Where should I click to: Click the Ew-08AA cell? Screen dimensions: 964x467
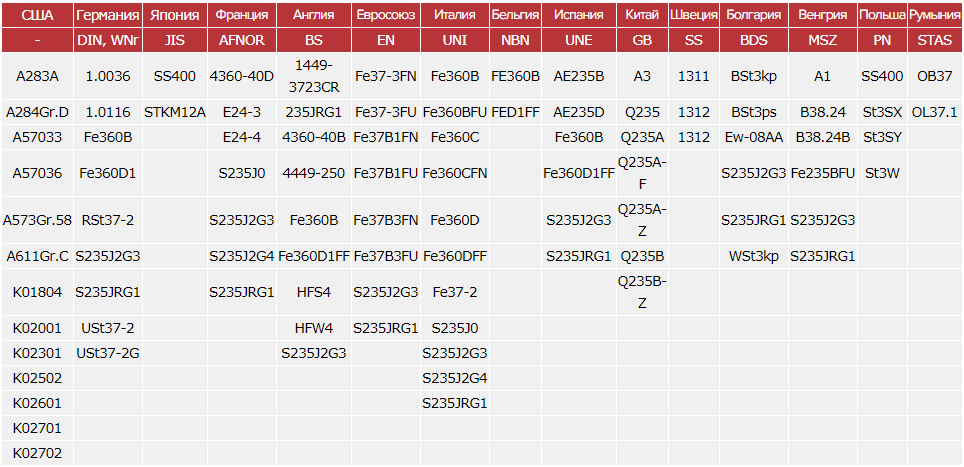pyautogui.click(x=754, y=137)
